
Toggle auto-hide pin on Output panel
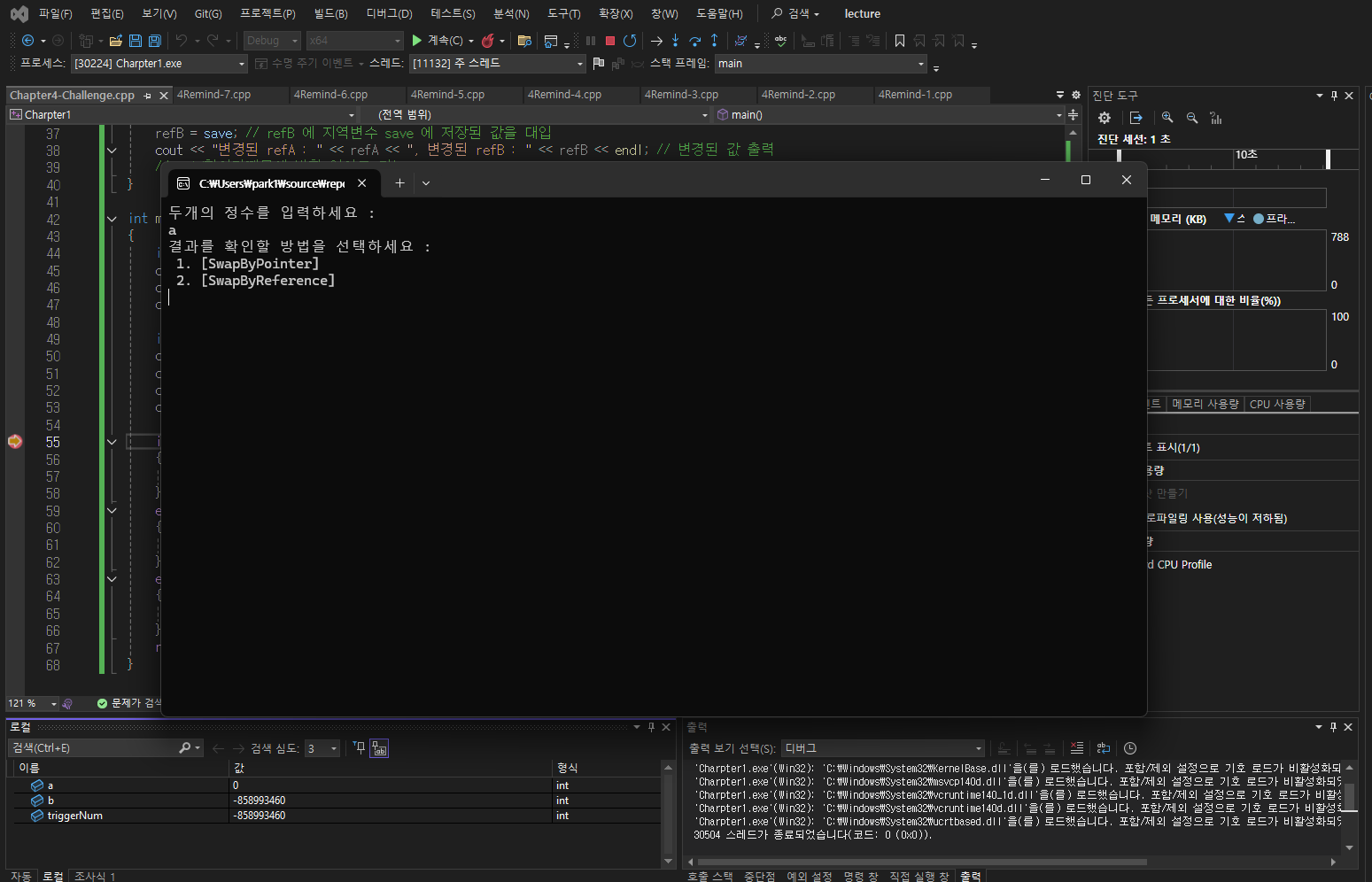[1333, 727]
